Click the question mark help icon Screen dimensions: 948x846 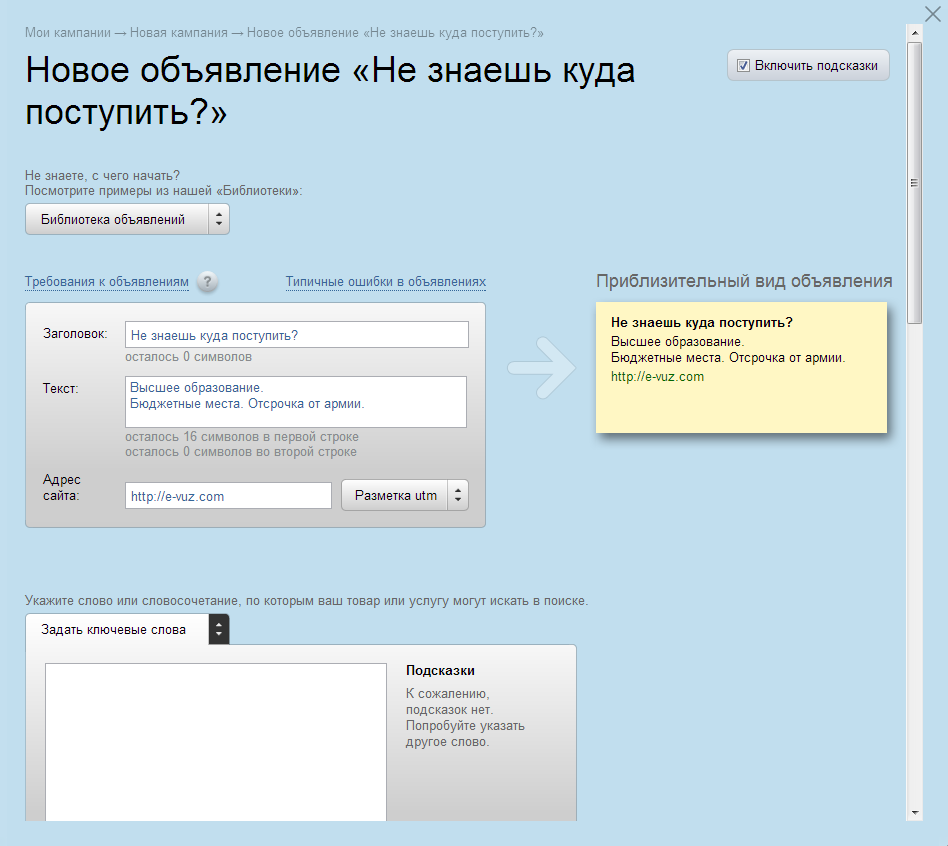(207, 281)
